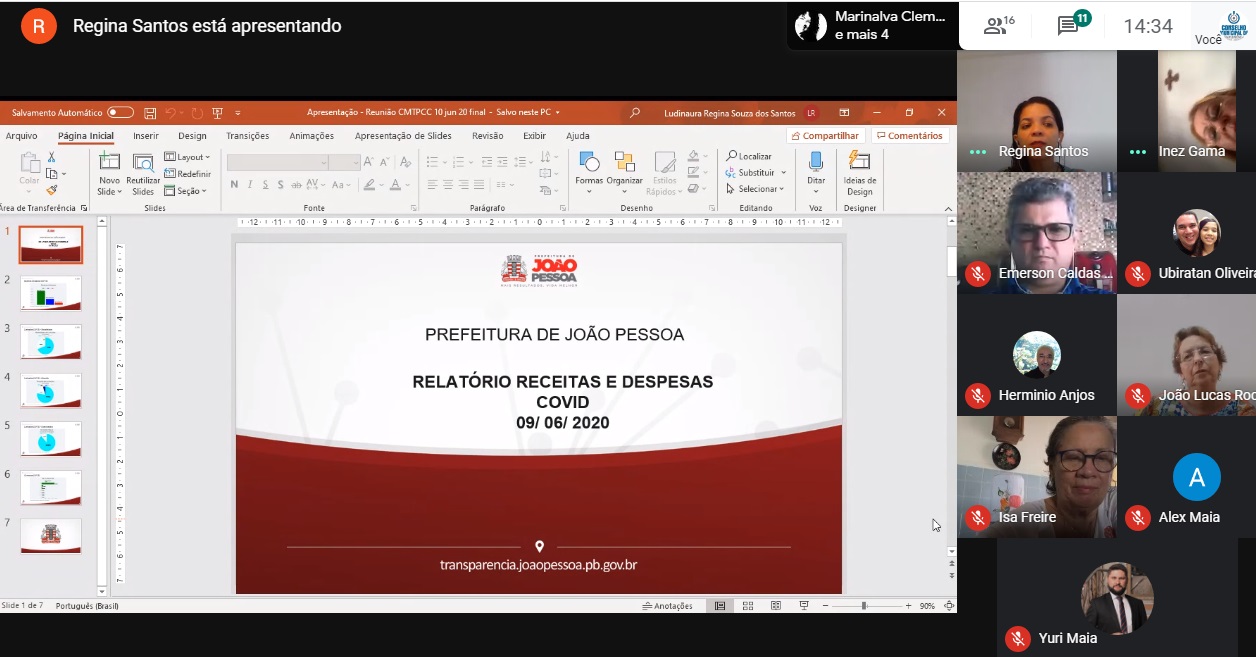Screen dimensions: 1256x657
Task: Click the zoom slider handle
Action: coord(864,606)
